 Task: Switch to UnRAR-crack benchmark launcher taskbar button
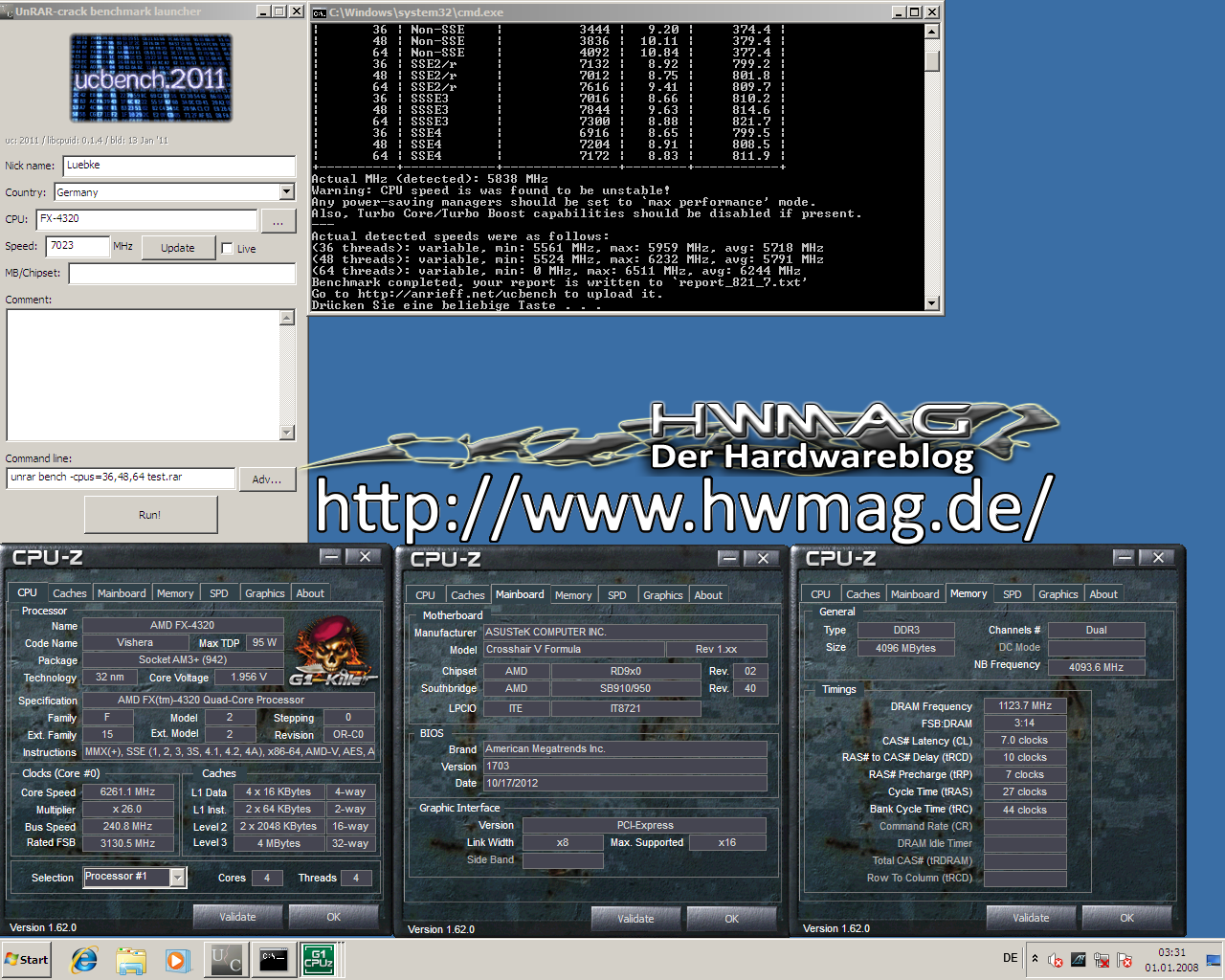click(227, 960)
